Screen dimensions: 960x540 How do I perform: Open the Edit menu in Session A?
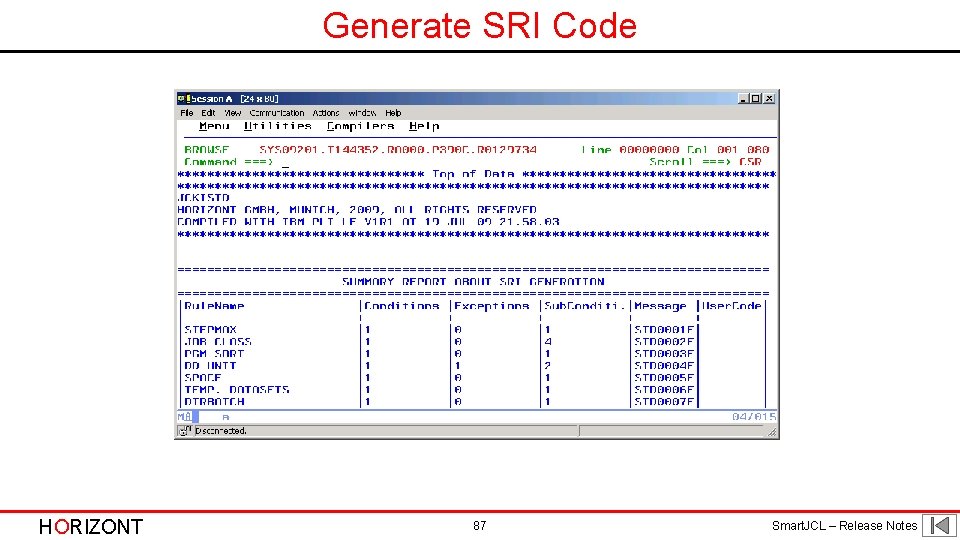point(208,113)
